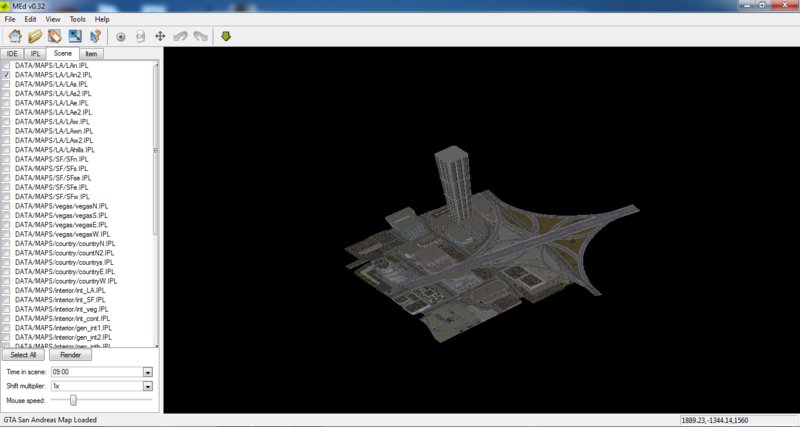Switch to the IDE tab
This screenshot has width=800, height=427.
[x=12, y=54]
